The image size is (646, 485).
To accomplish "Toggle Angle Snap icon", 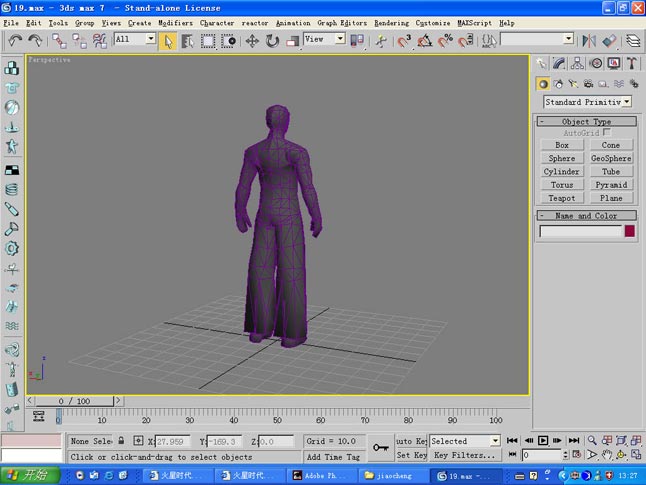I will (425, 41).
